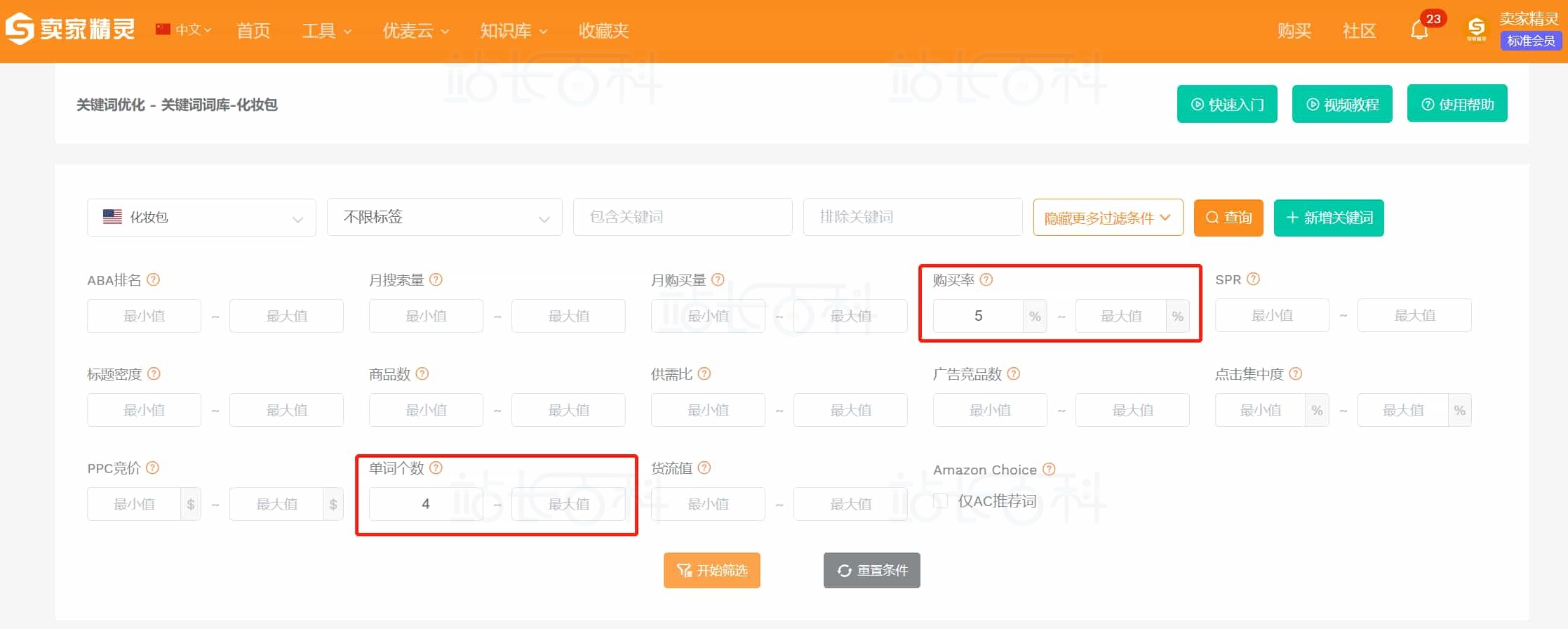Focus the 月购买量 最小值 field
The width and height of the screenshot is (1568, 629).
click(x=708, y=316)
